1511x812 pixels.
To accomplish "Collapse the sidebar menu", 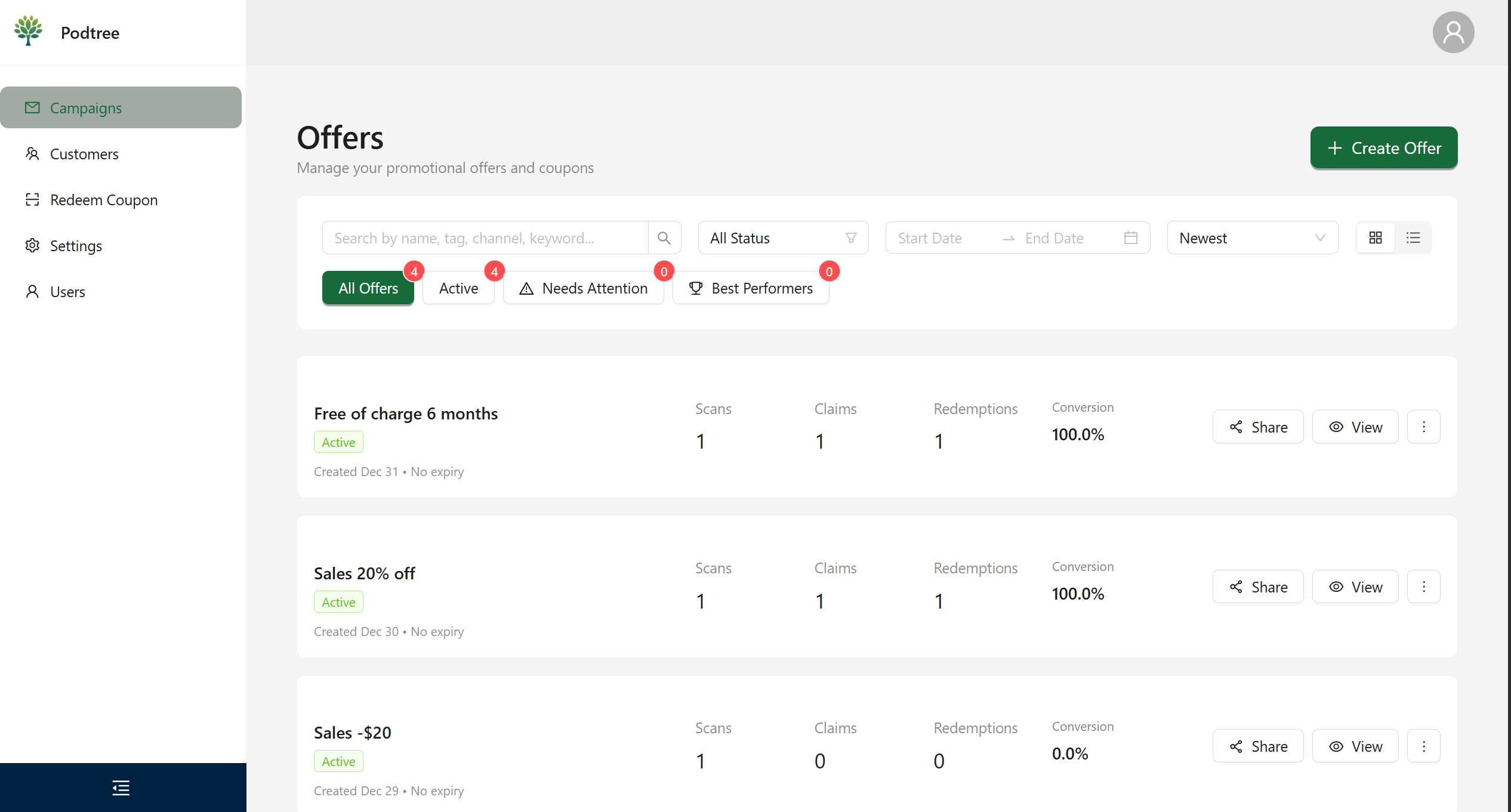I will (x=121, y=788).
